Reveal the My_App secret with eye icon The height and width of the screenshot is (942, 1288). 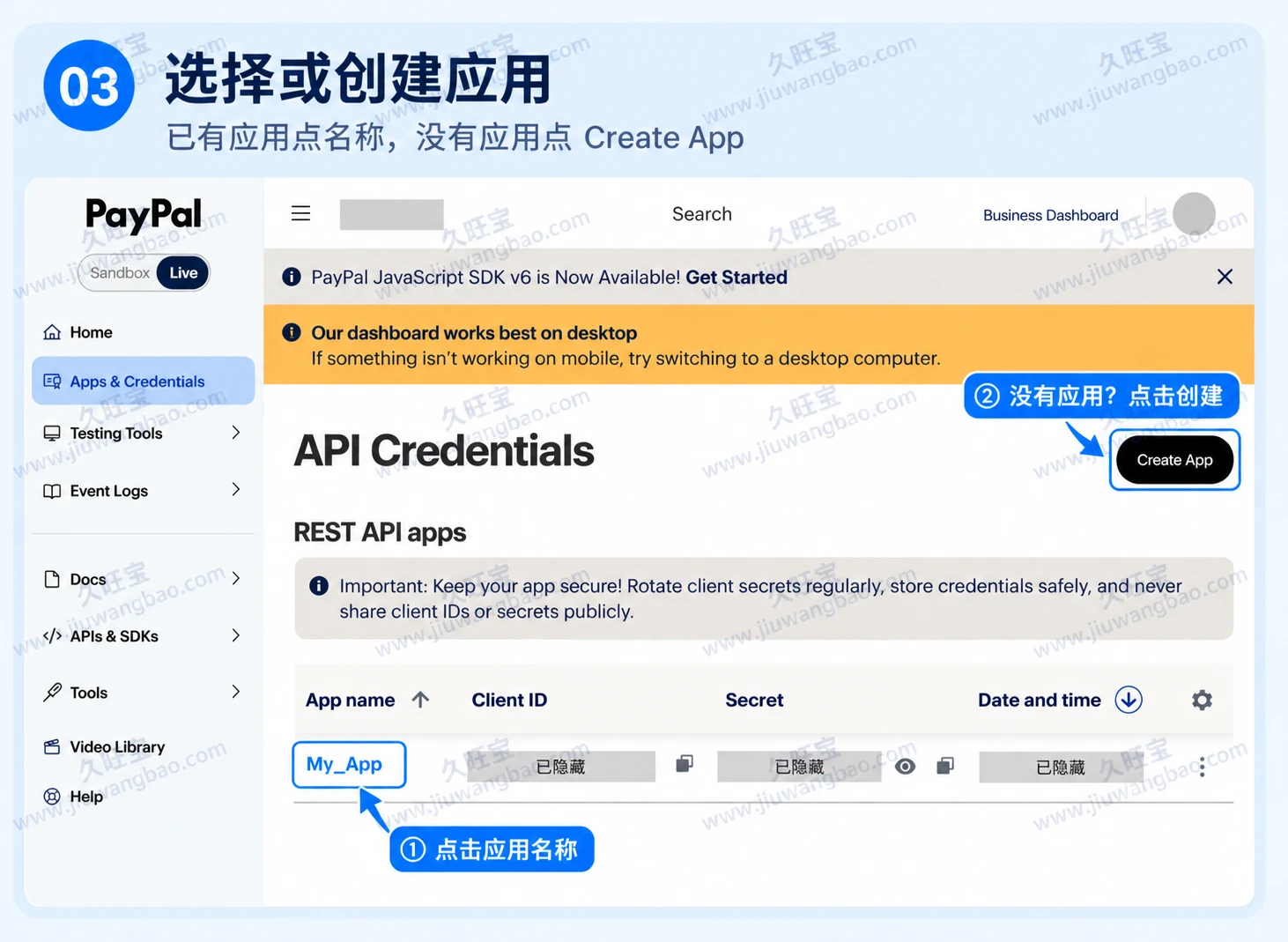[x=905, y=767]
